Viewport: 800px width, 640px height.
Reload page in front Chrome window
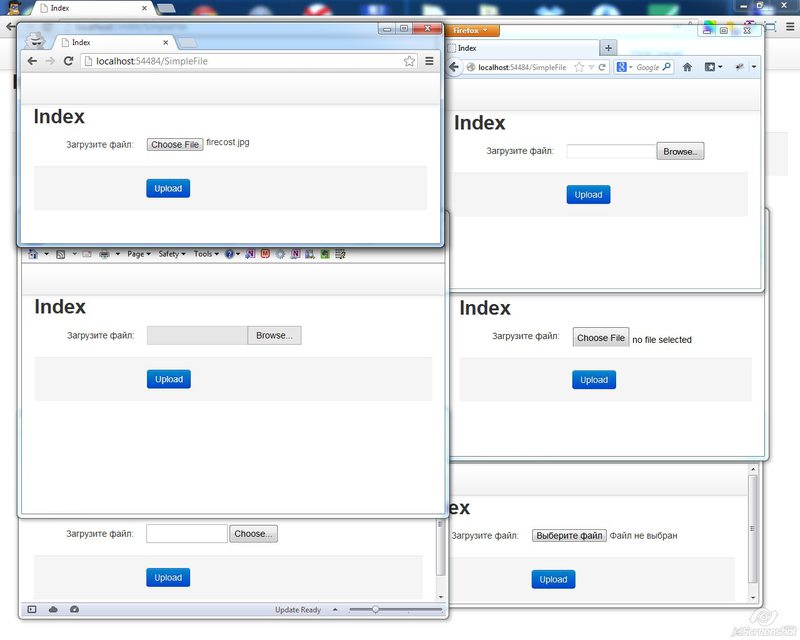point(68,61)
